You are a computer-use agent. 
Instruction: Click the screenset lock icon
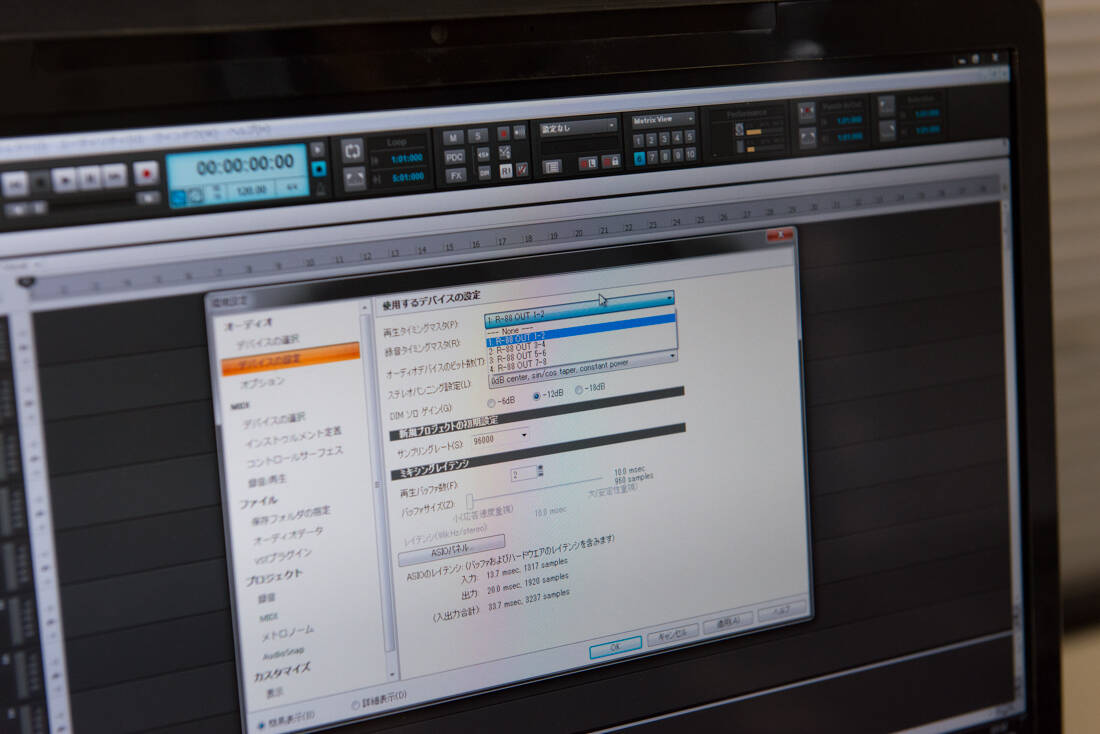pyautogui.click(x=610, y=161)
